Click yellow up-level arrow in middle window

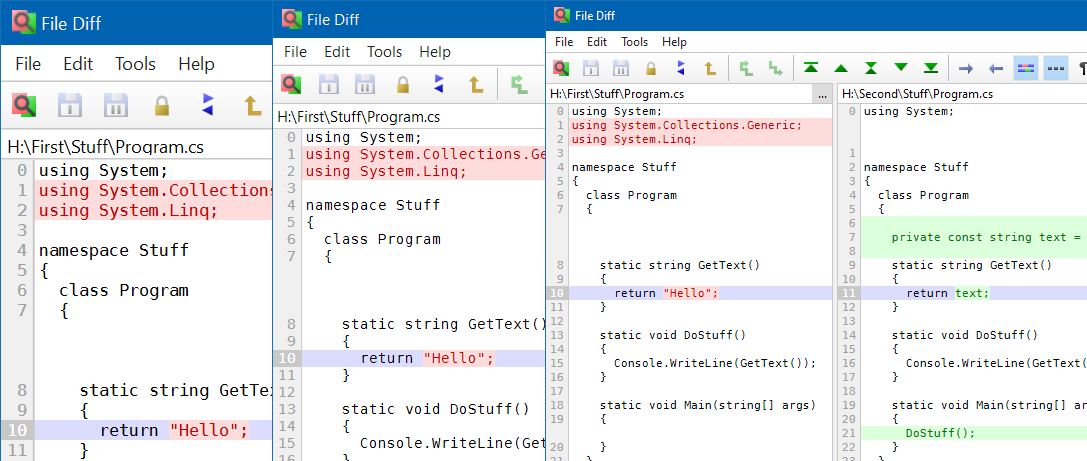pos(476,85)
